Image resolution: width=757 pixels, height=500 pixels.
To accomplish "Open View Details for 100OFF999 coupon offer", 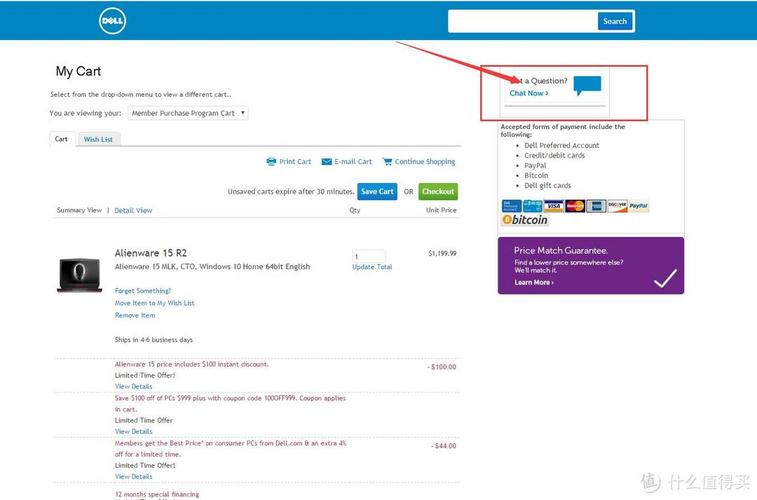I will [x=133, y=431].
